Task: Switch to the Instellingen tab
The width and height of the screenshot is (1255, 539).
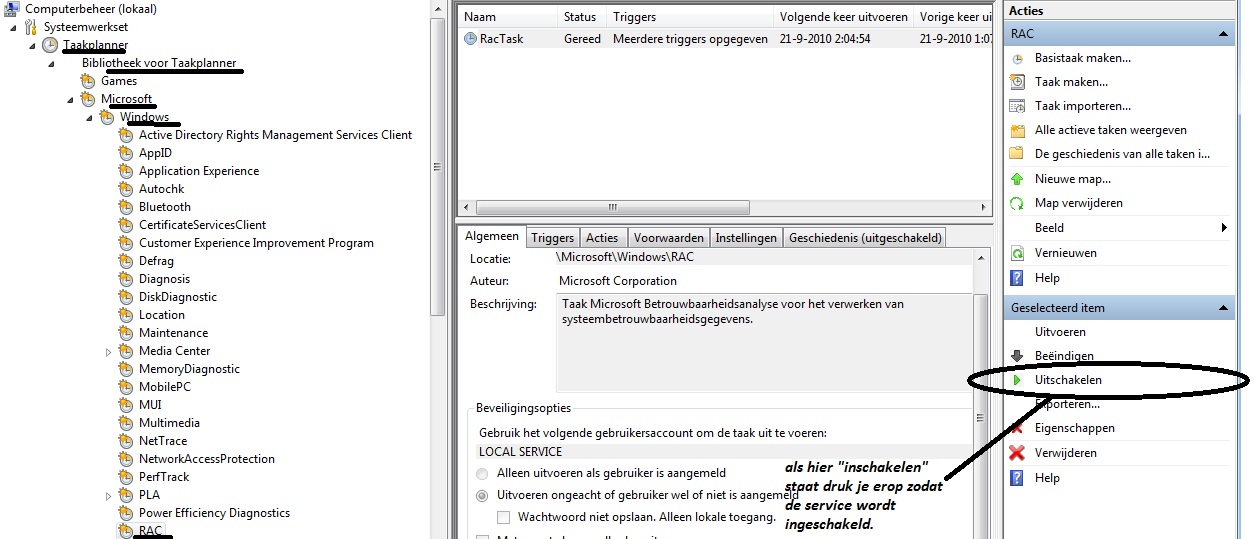Action: 746,238
